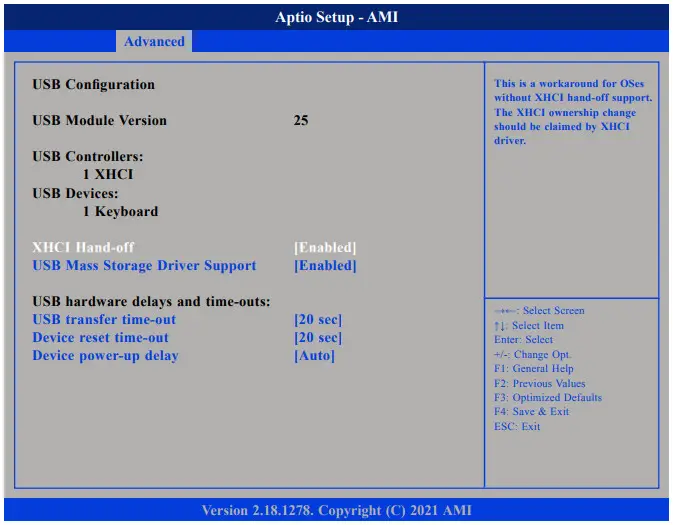Click the 1 XHCI entry
Screen dimensions: 673x525
pos(108,174)
